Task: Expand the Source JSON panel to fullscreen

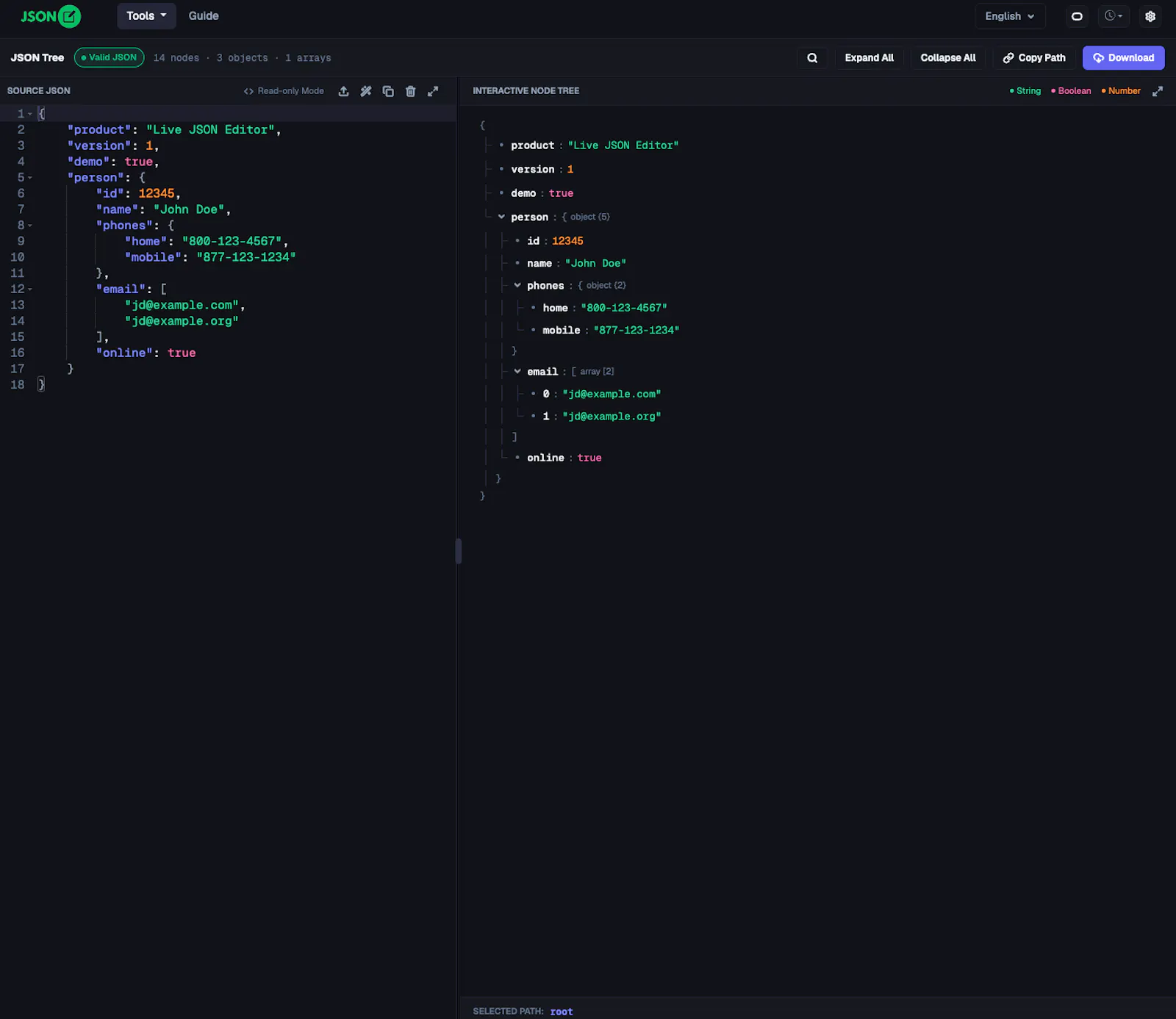Action: click(x=433, y=91)
